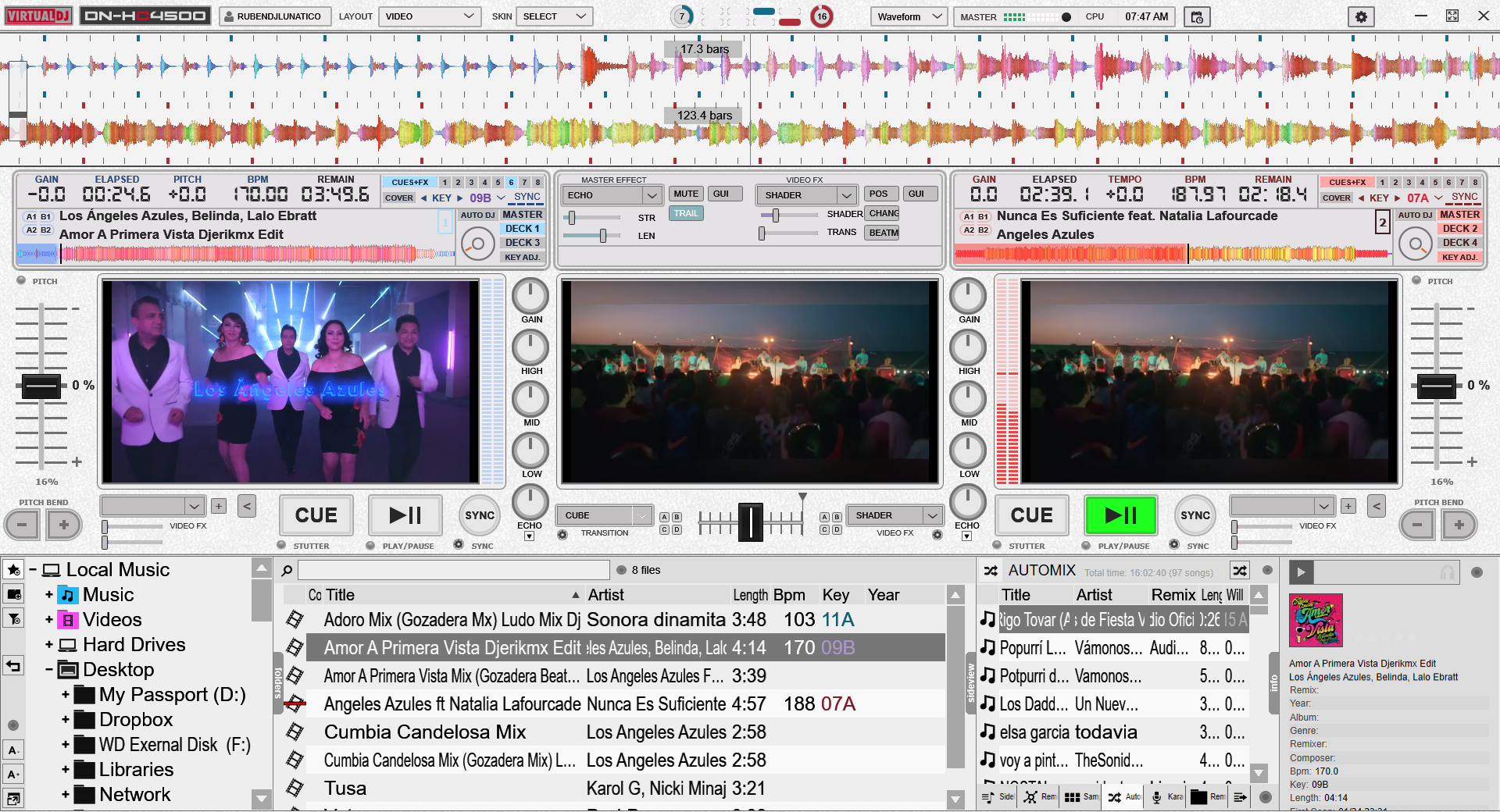Collapse the Desktop tree node
Screen dimensions: 1500x812
pos(48,670)
